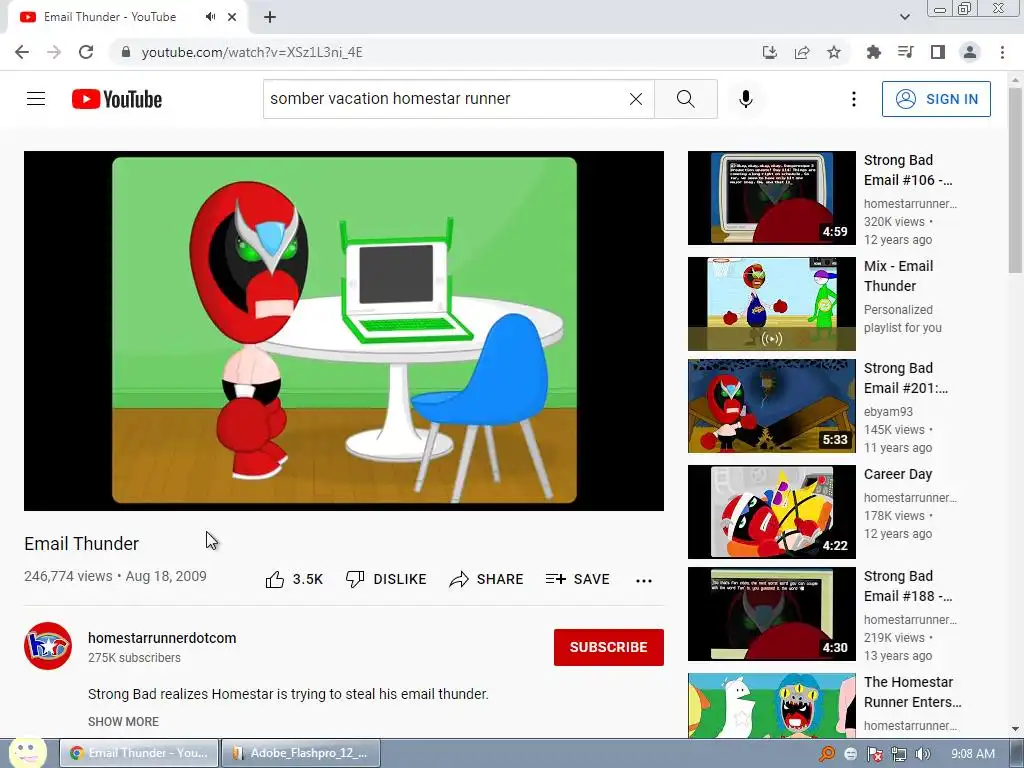This screenshot has width=1024, height=768.
Task: Open The Homestar Runner Enters video
Action: (912, 692)
